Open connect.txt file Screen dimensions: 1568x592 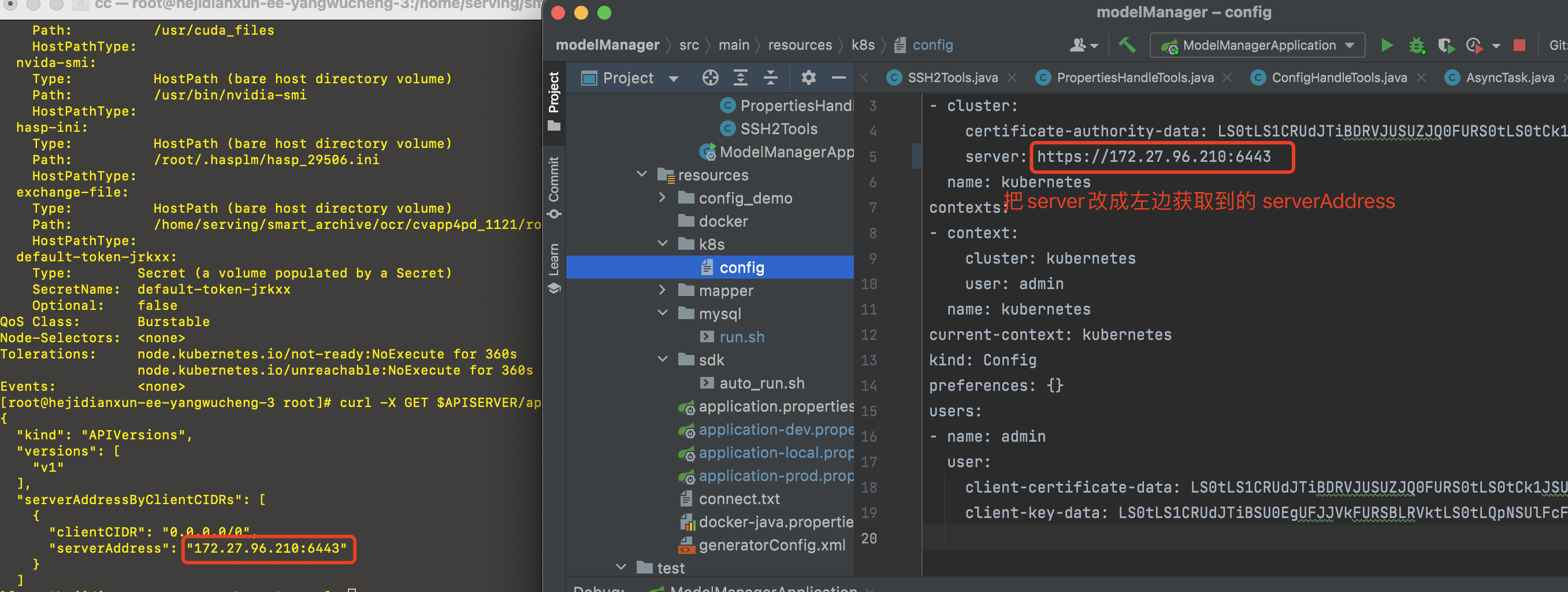tap(729, 499)
